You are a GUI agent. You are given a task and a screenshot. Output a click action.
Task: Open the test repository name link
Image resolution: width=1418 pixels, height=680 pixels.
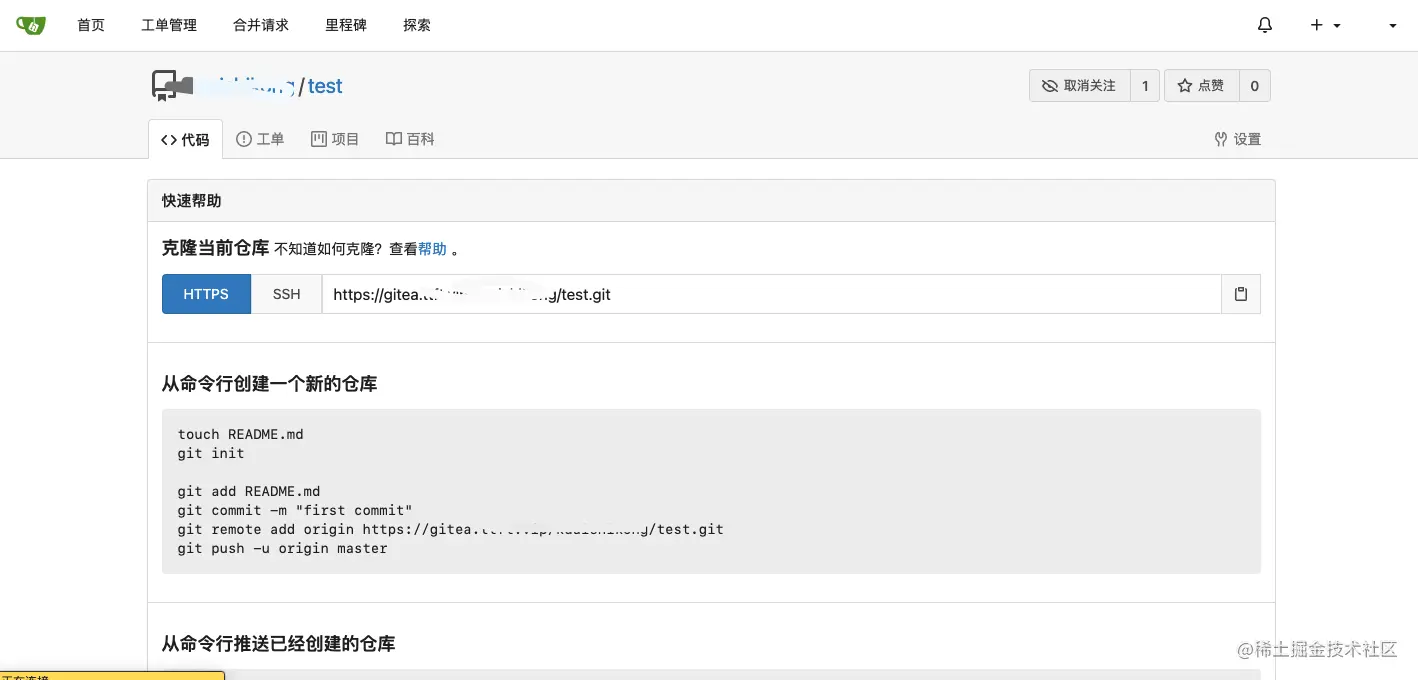coord(325,86)
